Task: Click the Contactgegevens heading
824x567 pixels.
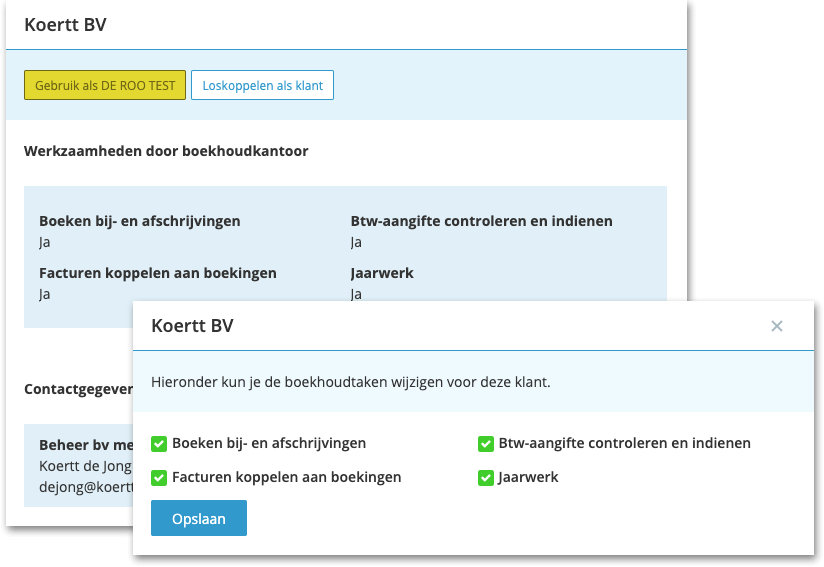Action: point(79,389)
